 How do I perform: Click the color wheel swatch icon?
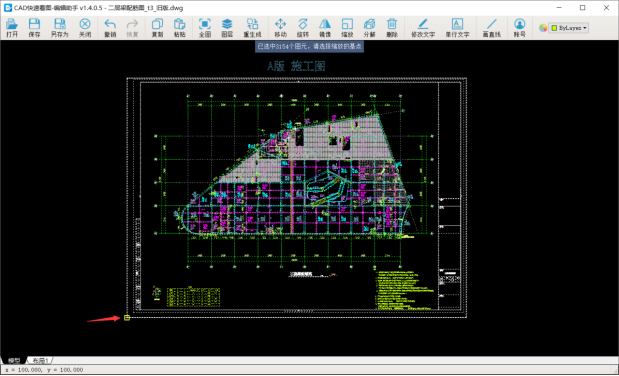543,28
